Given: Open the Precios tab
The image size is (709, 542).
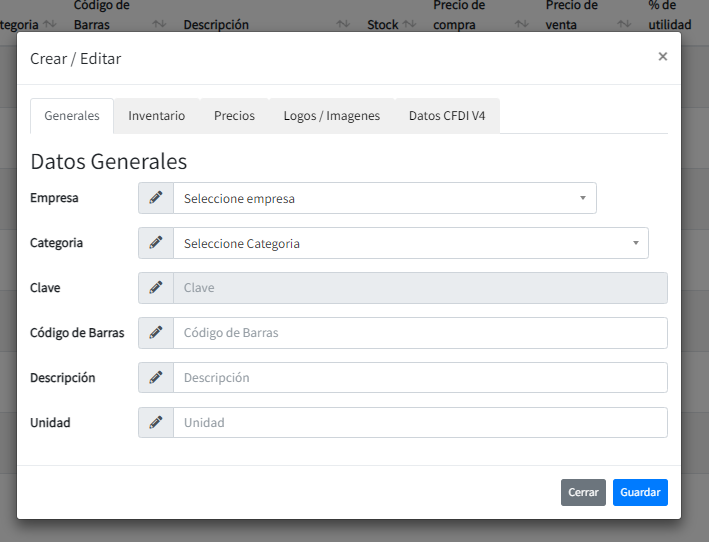Looking at the screenshot, I should pyautogui.click(x=234, y=116).
